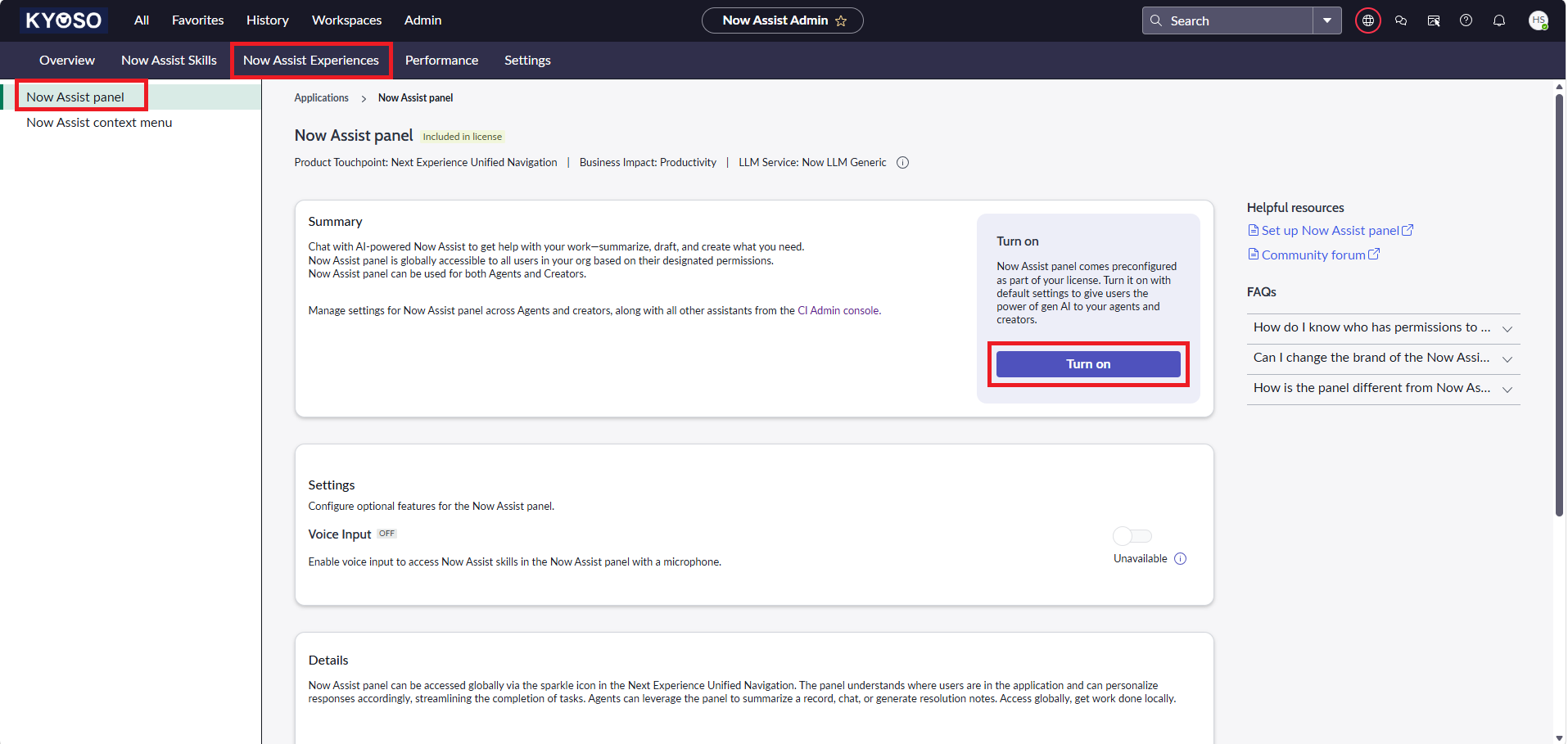Click the 'Helpful resources' heading

click(x=1295, y=208)
